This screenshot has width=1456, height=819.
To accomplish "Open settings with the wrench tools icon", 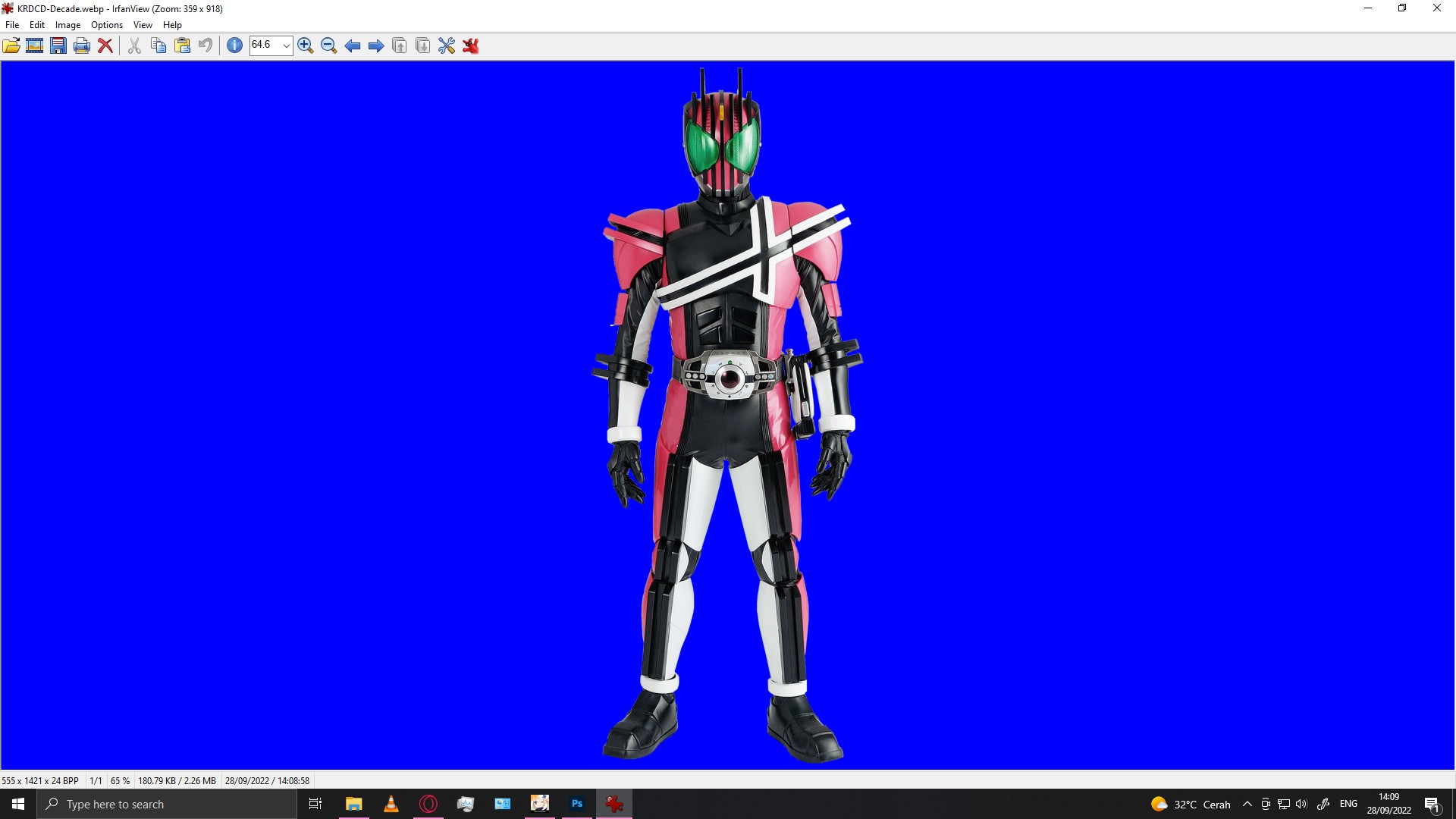I will pyautogui.click(x=447, y=45).
